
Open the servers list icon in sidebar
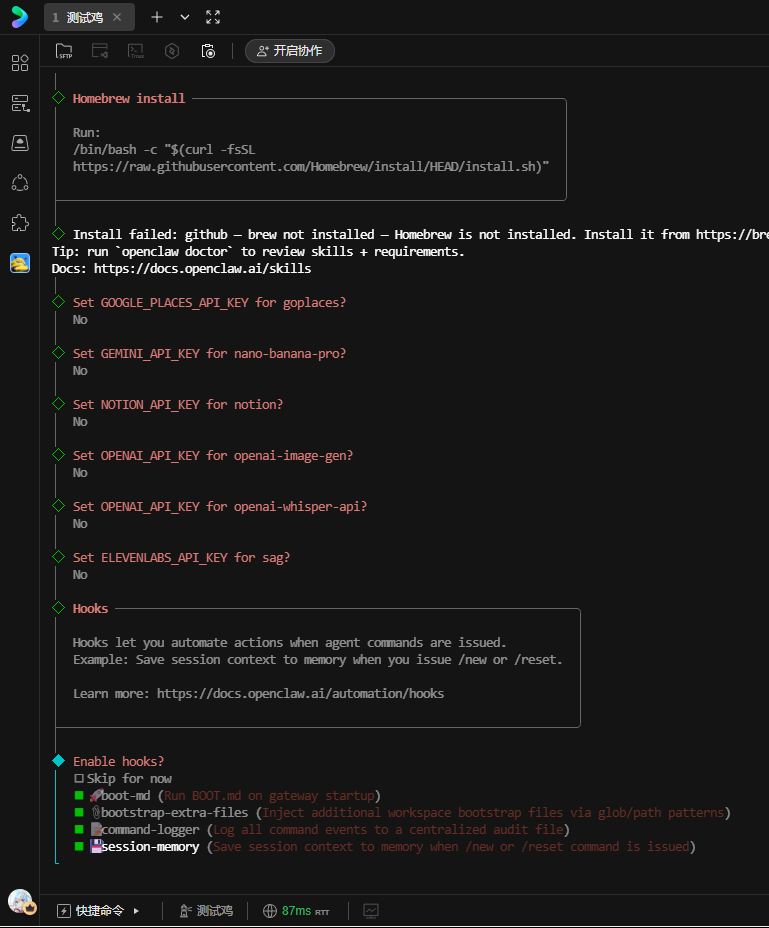tap(20, 103)
